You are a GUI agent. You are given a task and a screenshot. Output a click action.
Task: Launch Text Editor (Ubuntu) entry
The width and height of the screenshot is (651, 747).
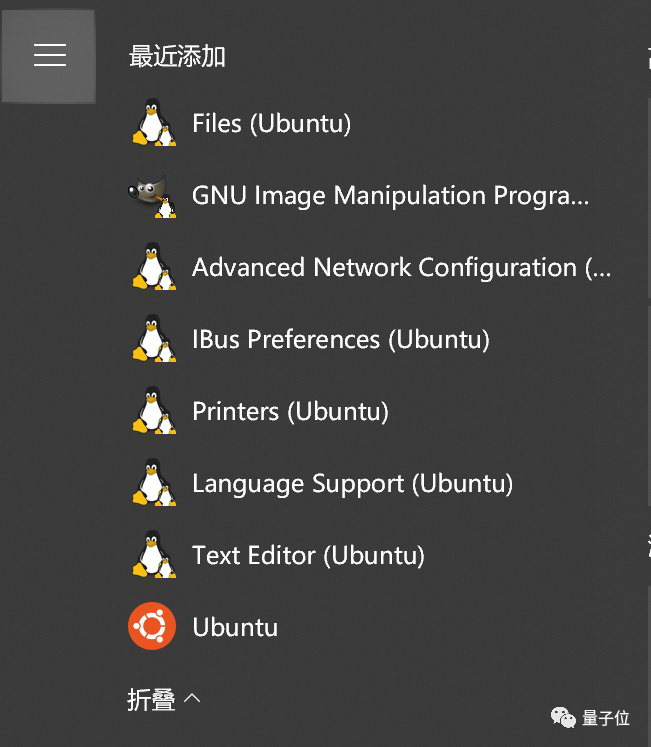[308, 556]
